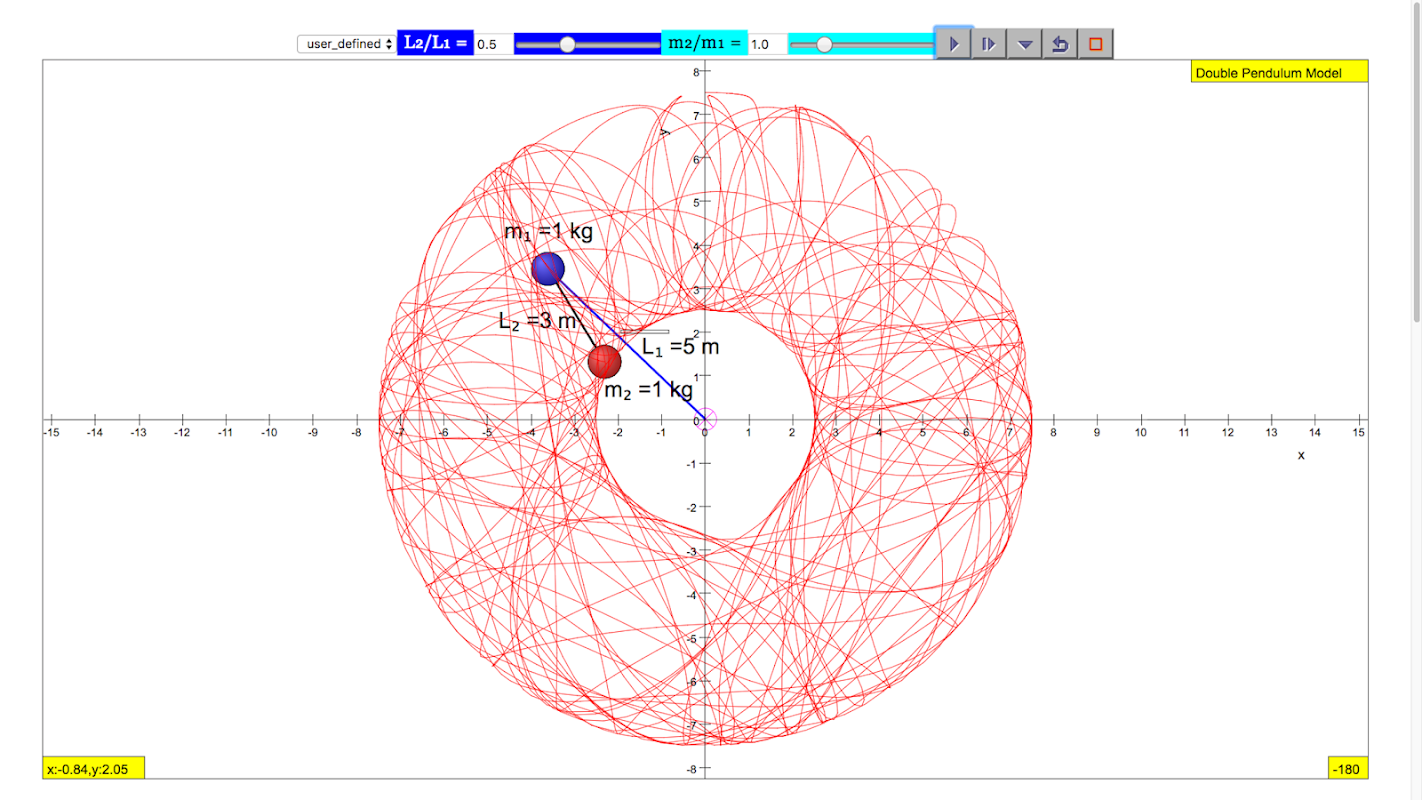The image size is (1422, 800).
Task: Click the yellow -180 angle readout
Action: tap(1348, 768)
